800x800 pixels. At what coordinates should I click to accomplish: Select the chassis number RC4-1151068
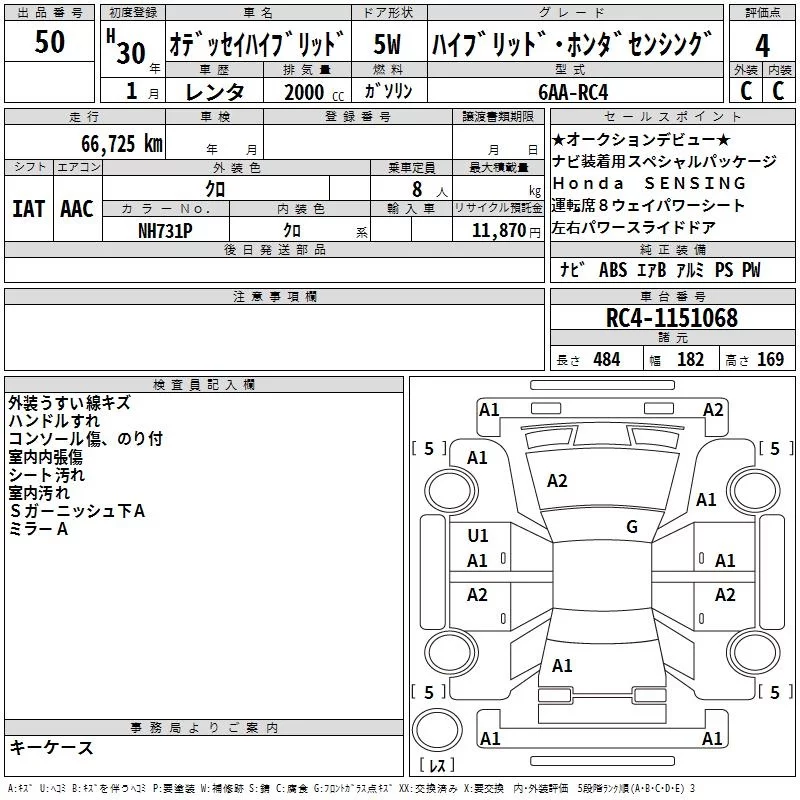672,319
